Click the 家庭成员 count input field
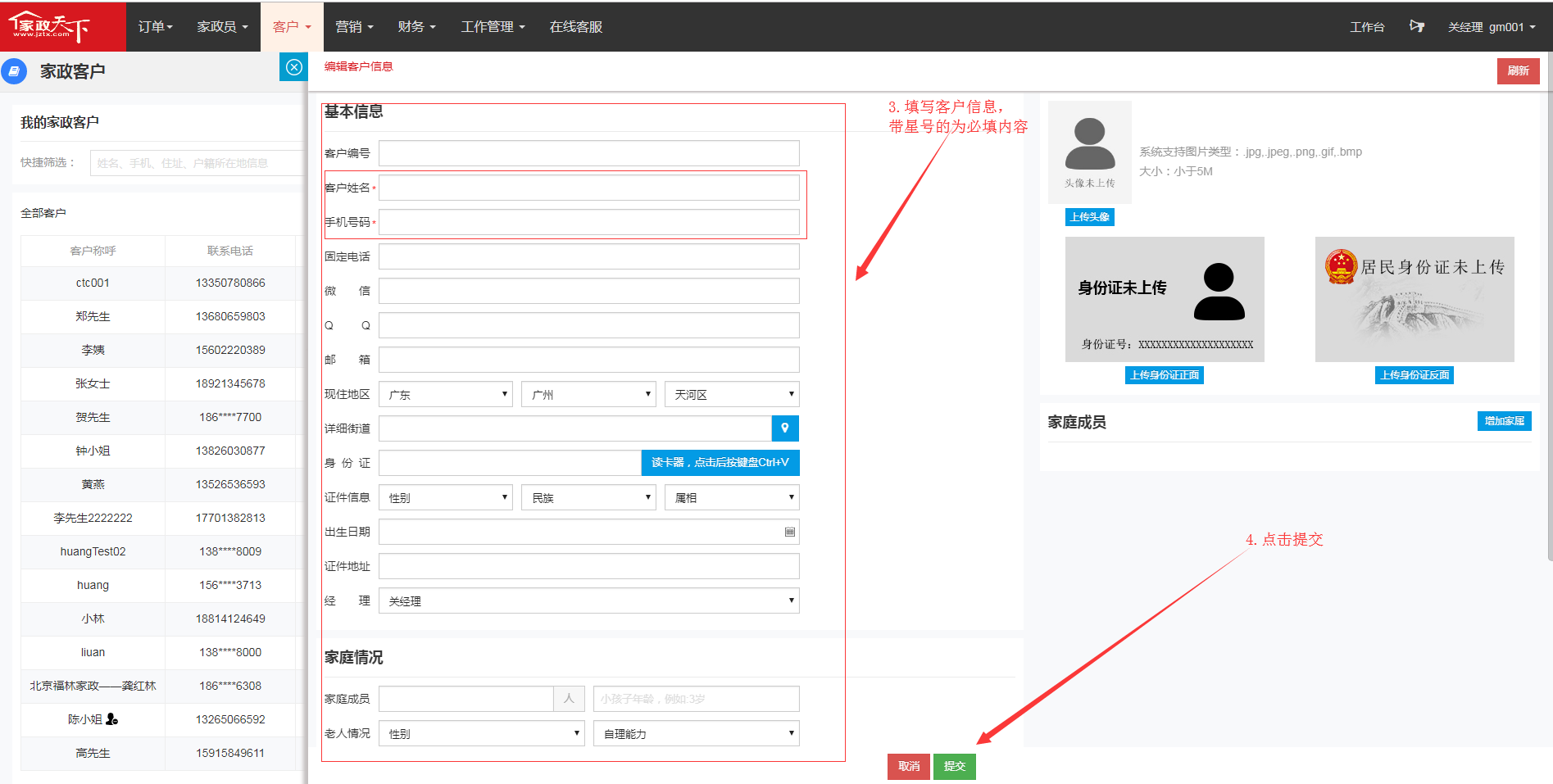 [466, 699]
